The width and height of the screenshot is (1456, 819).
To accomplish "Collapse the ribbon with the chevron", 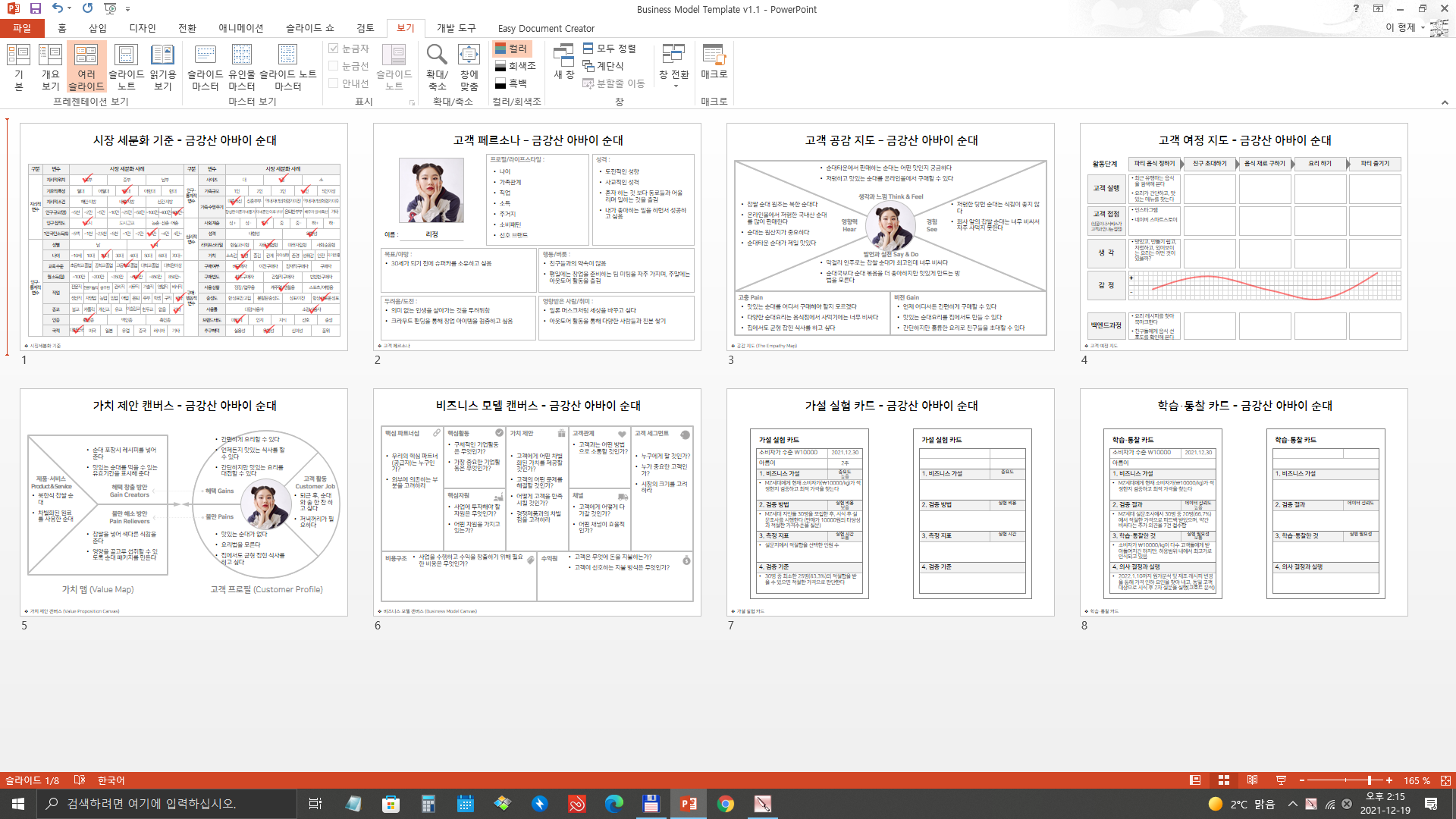I will pyautogui.click(x=1444, y=102).
